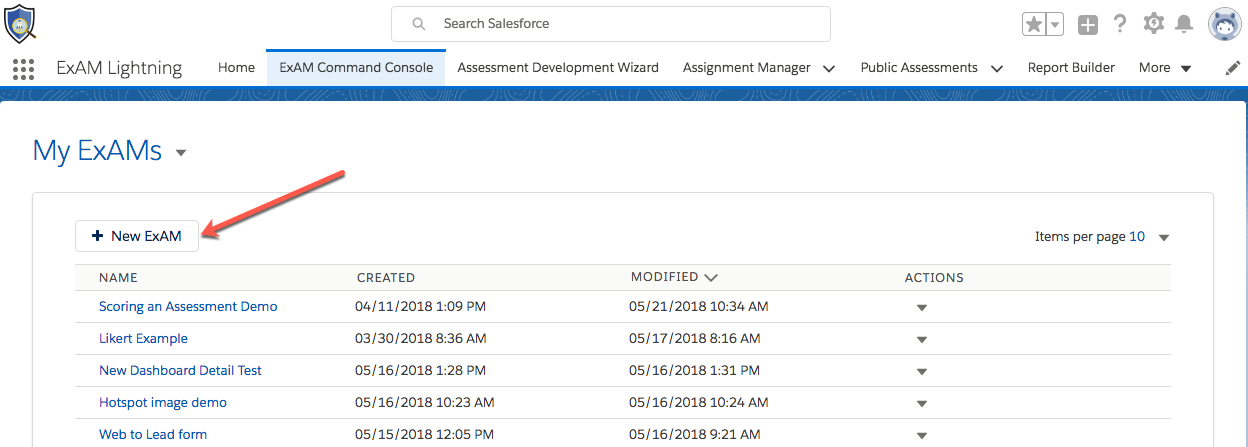The image size is (1248, 447).
Task: Open the Setup gear icon
Action: (1153, 24)
